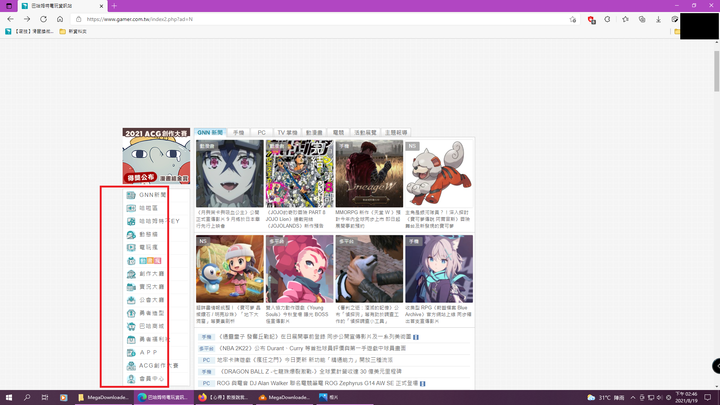
Task: Switch to the 主題報導 tab
Action: click(x=396, y=132)
